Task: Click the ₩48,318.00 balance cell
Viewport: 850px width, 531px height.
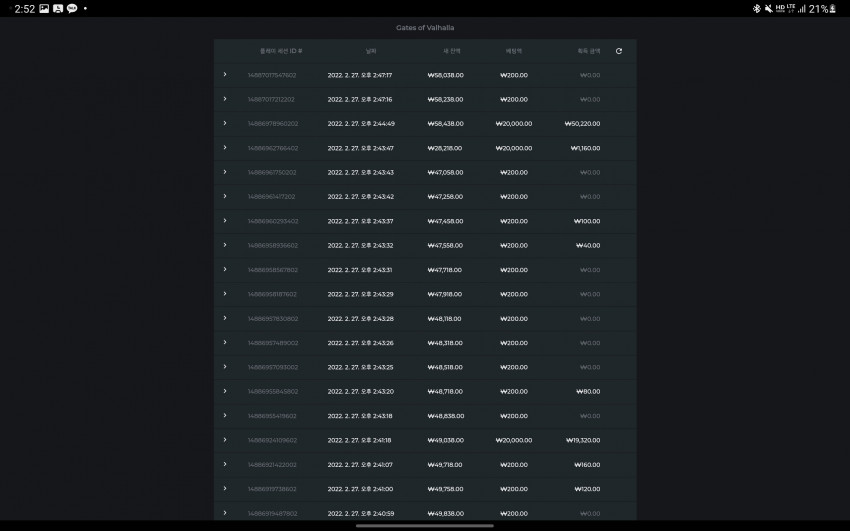Action: [x=445, y=343]
